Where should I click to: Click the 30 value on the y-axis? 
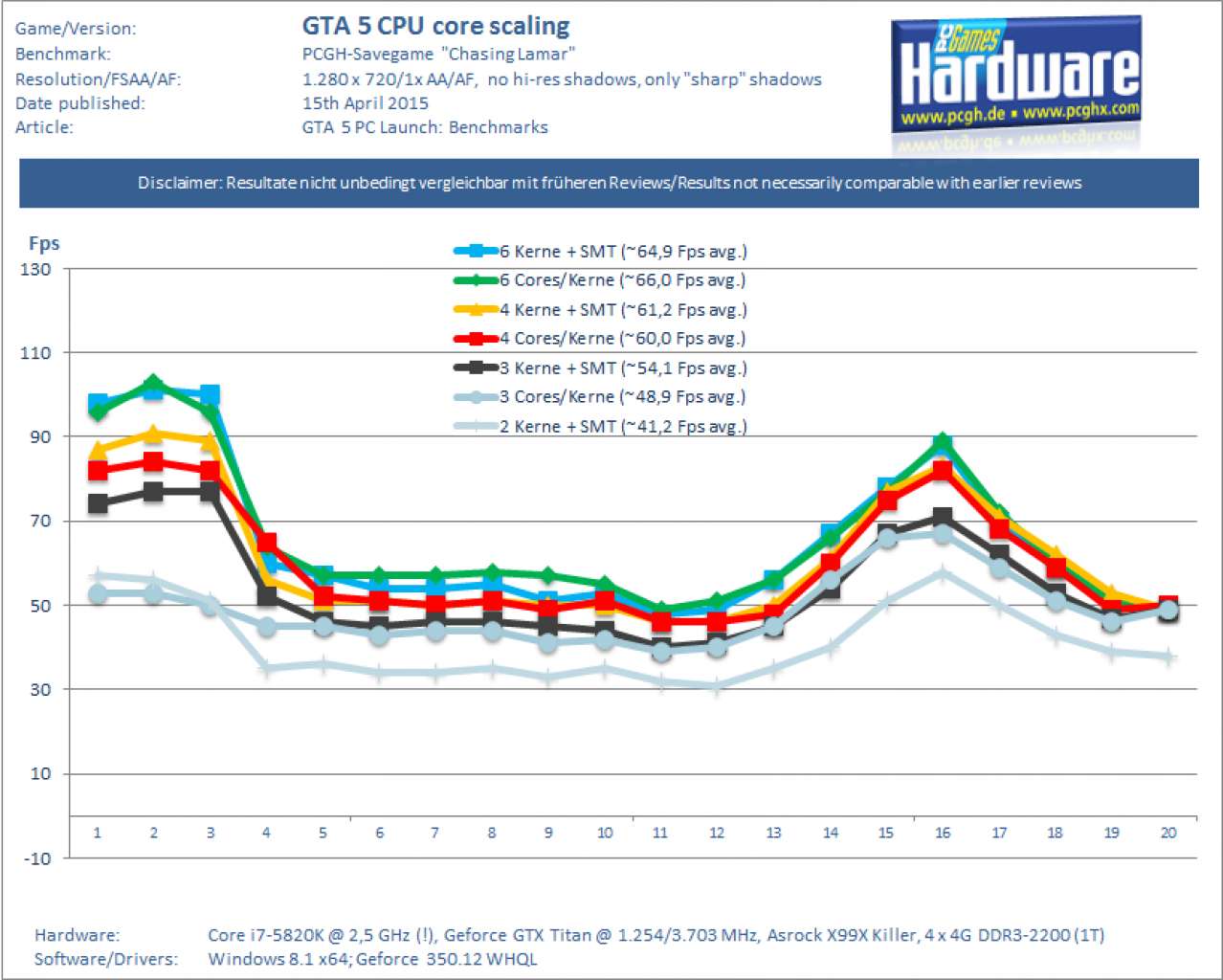click(40, 690)
